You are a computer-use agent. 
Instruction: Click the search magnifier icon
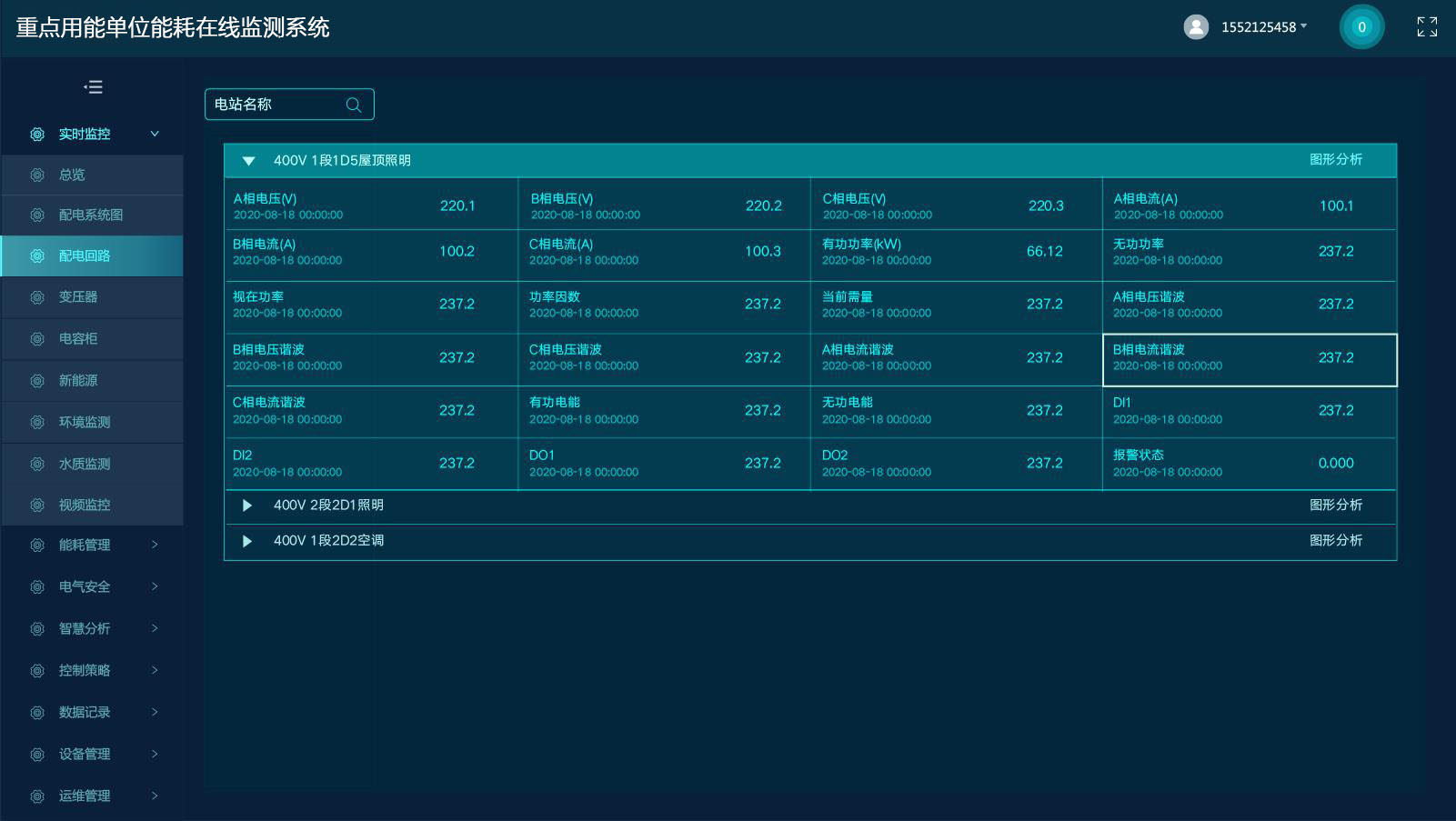coord(354,105)
